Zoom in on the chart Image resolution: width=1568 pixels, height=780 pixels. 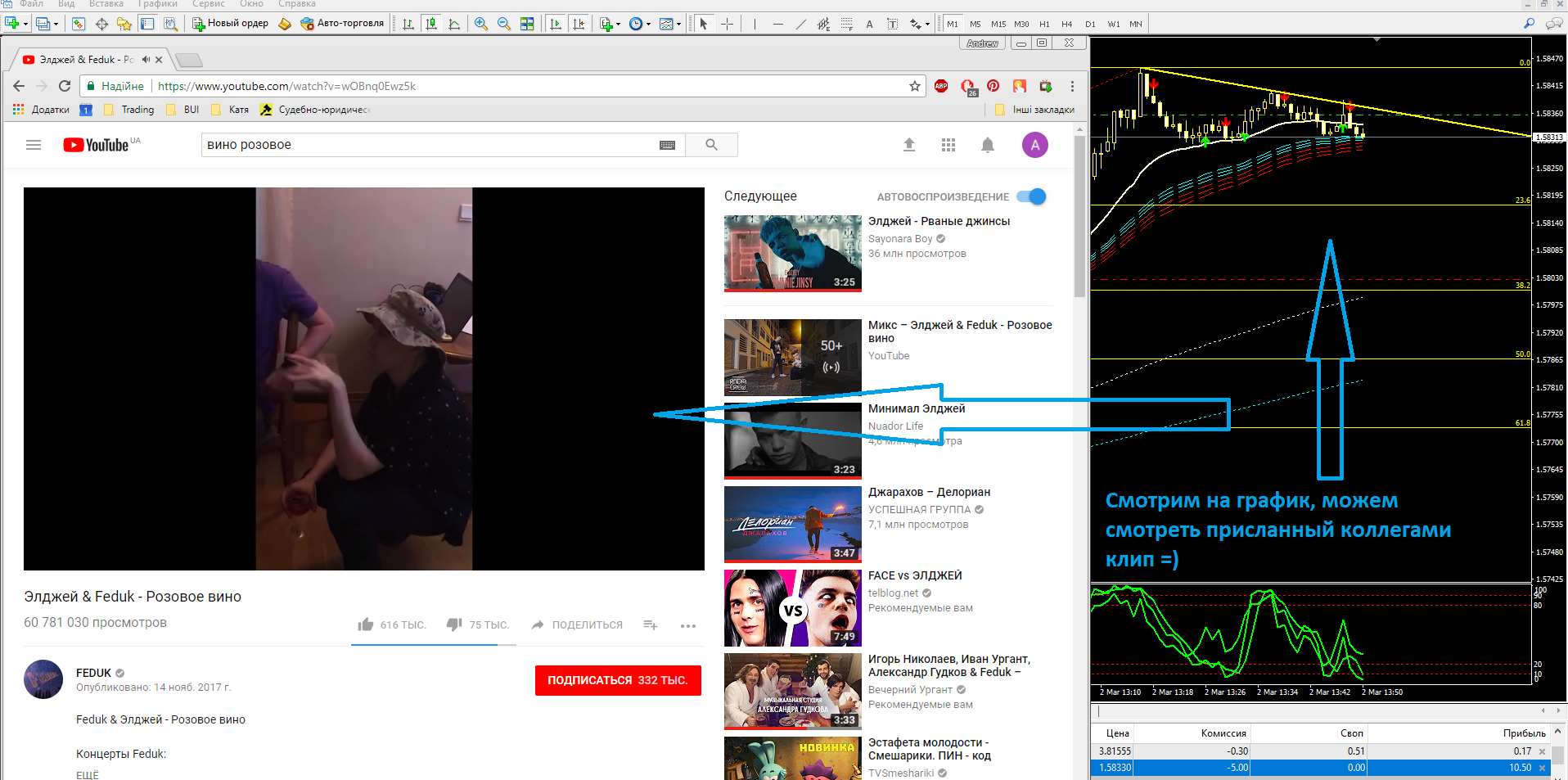(x=481, y=24)
